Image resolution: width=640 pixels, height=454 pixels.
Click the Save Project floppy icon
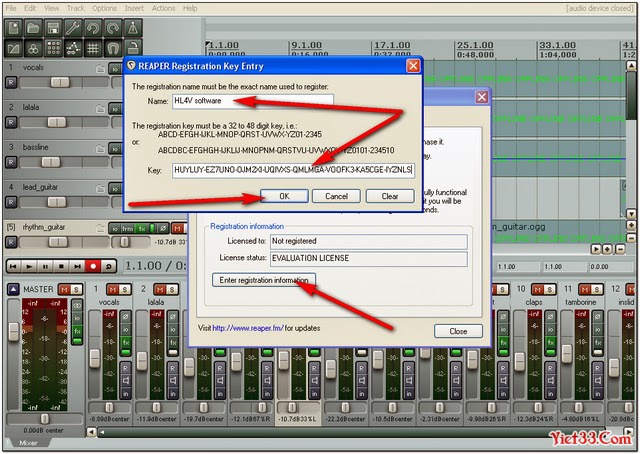coord(53,28)
